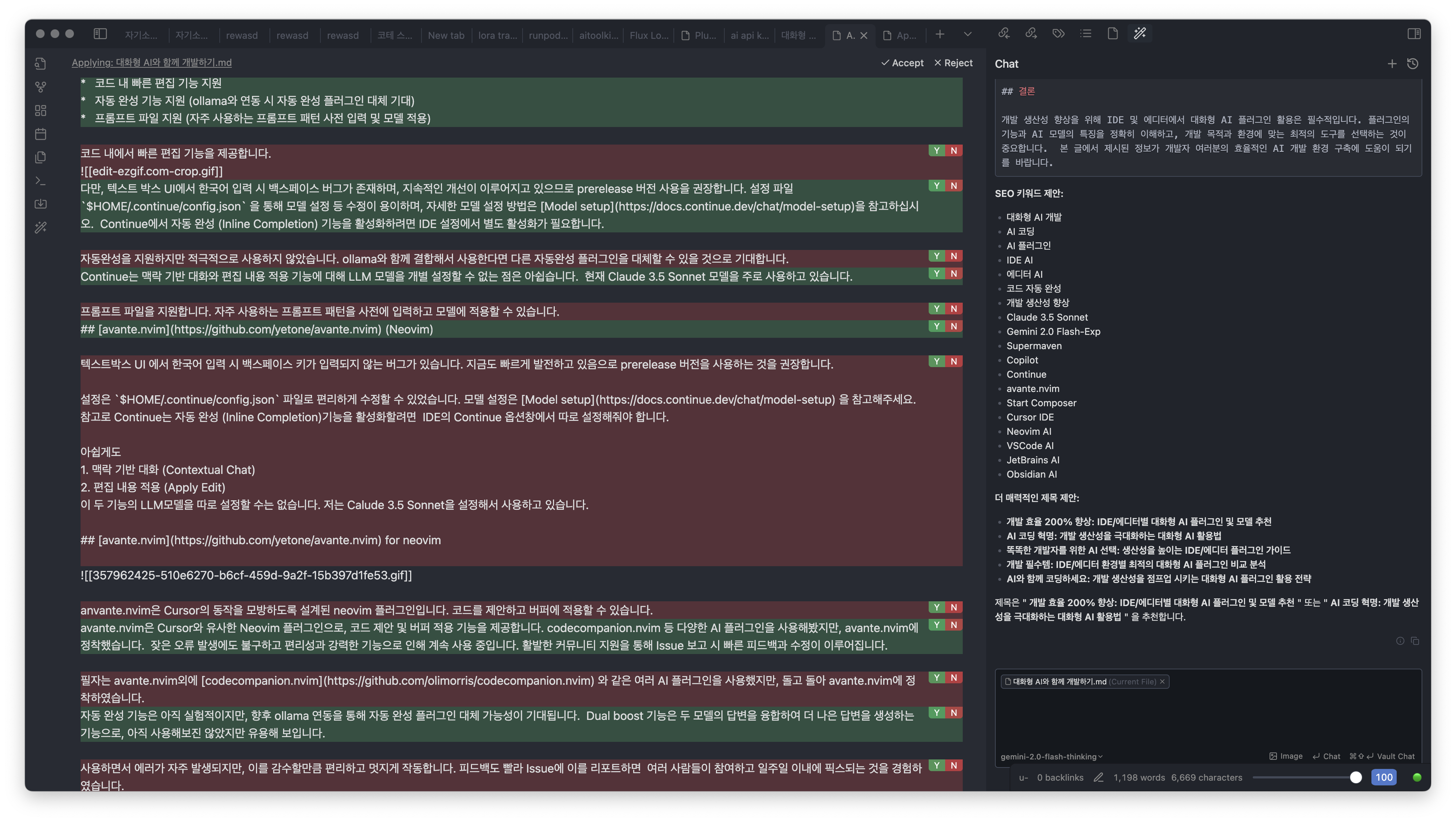Open the backlinks panel icon
1456x822 pixels.
point(1004,34)
